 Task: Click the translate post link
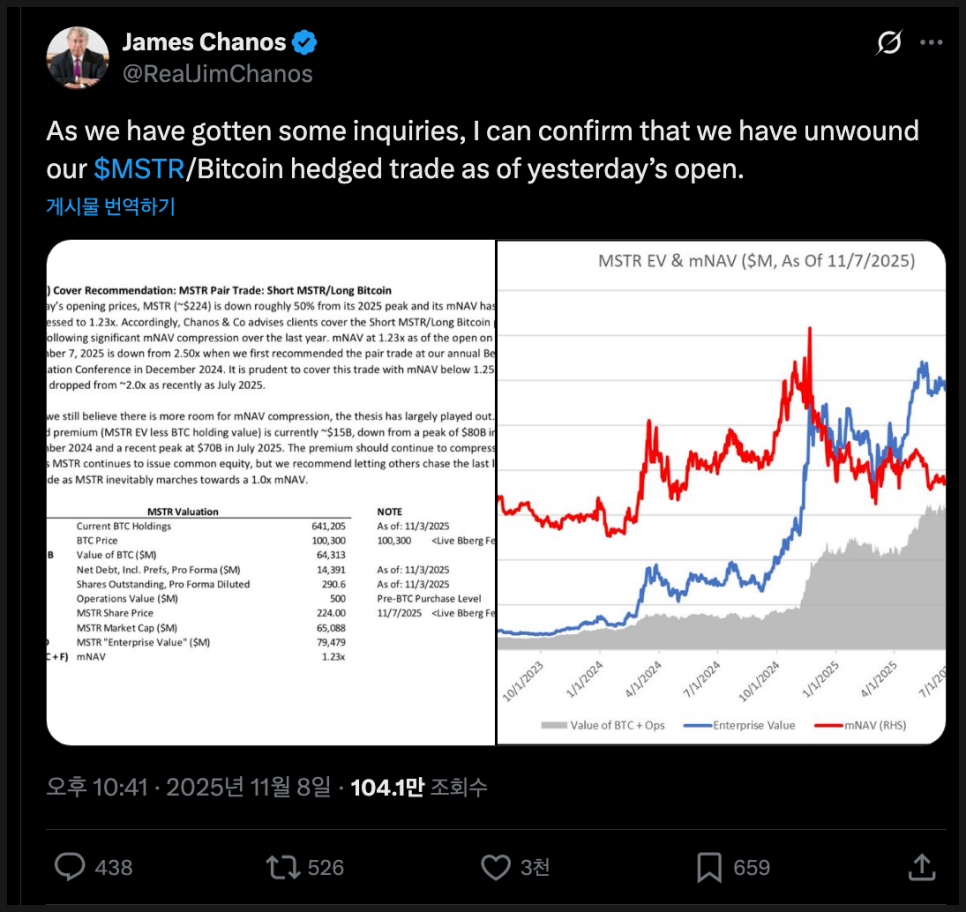tap(111, 207)
